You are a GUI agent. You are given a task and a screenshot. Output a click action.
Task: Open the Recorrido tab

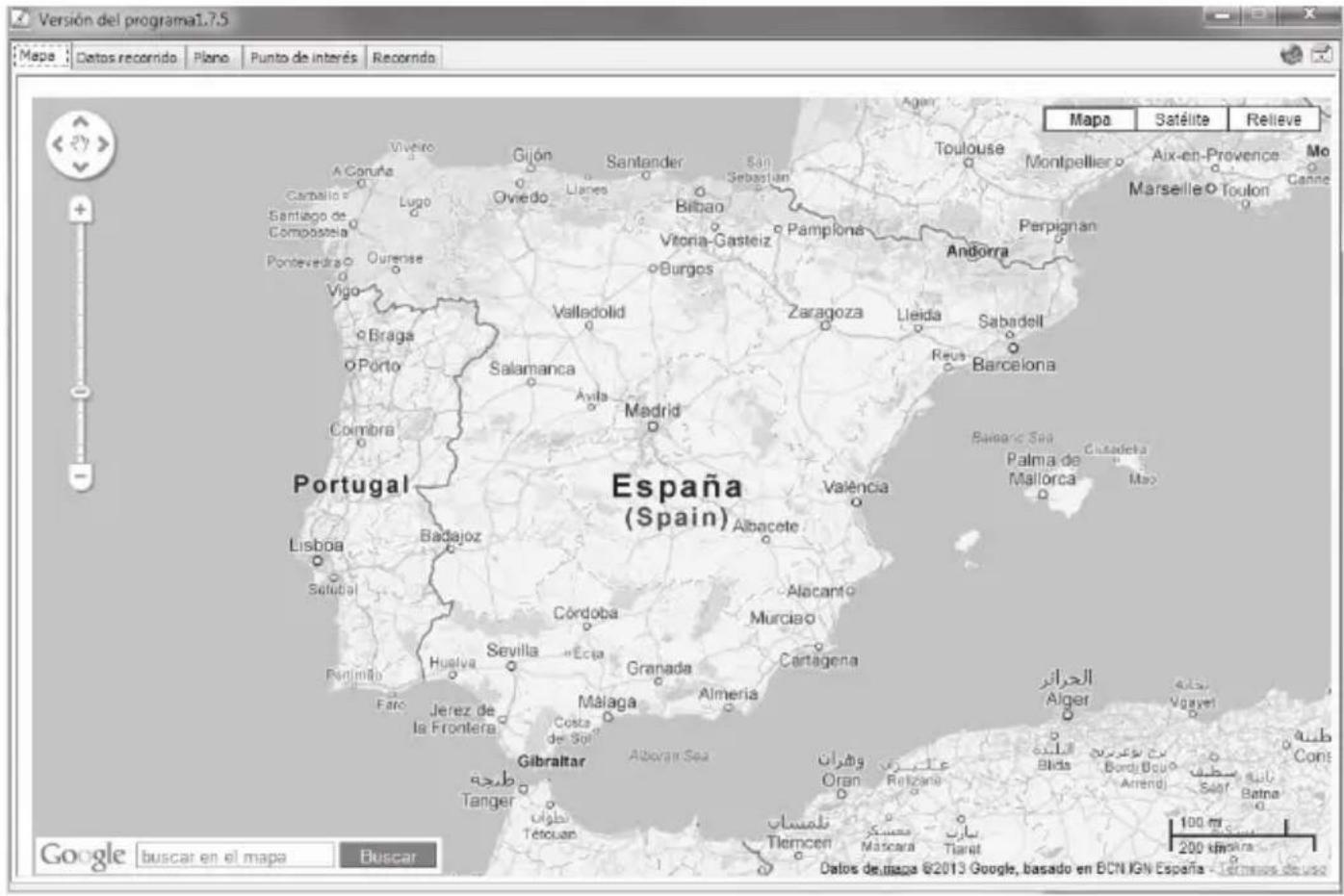click(x=403, y=57)
